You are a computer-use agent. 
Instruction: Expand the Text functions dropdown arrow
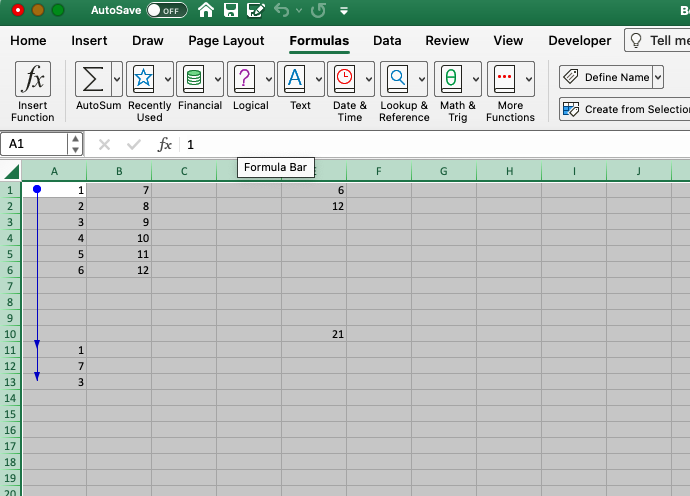coord(319,79)
